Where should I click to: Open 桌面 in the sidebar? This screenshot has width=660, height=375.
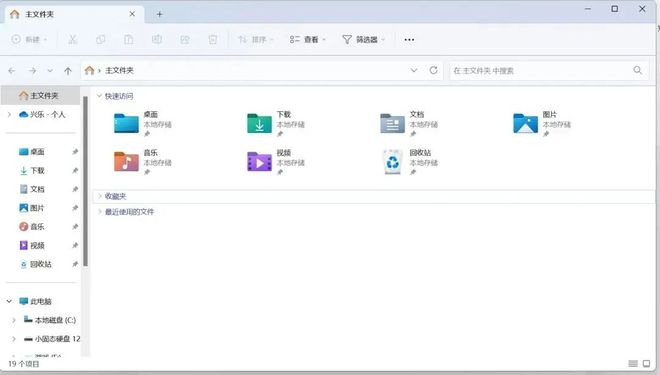pyautogui.click(x=32, y=152)
